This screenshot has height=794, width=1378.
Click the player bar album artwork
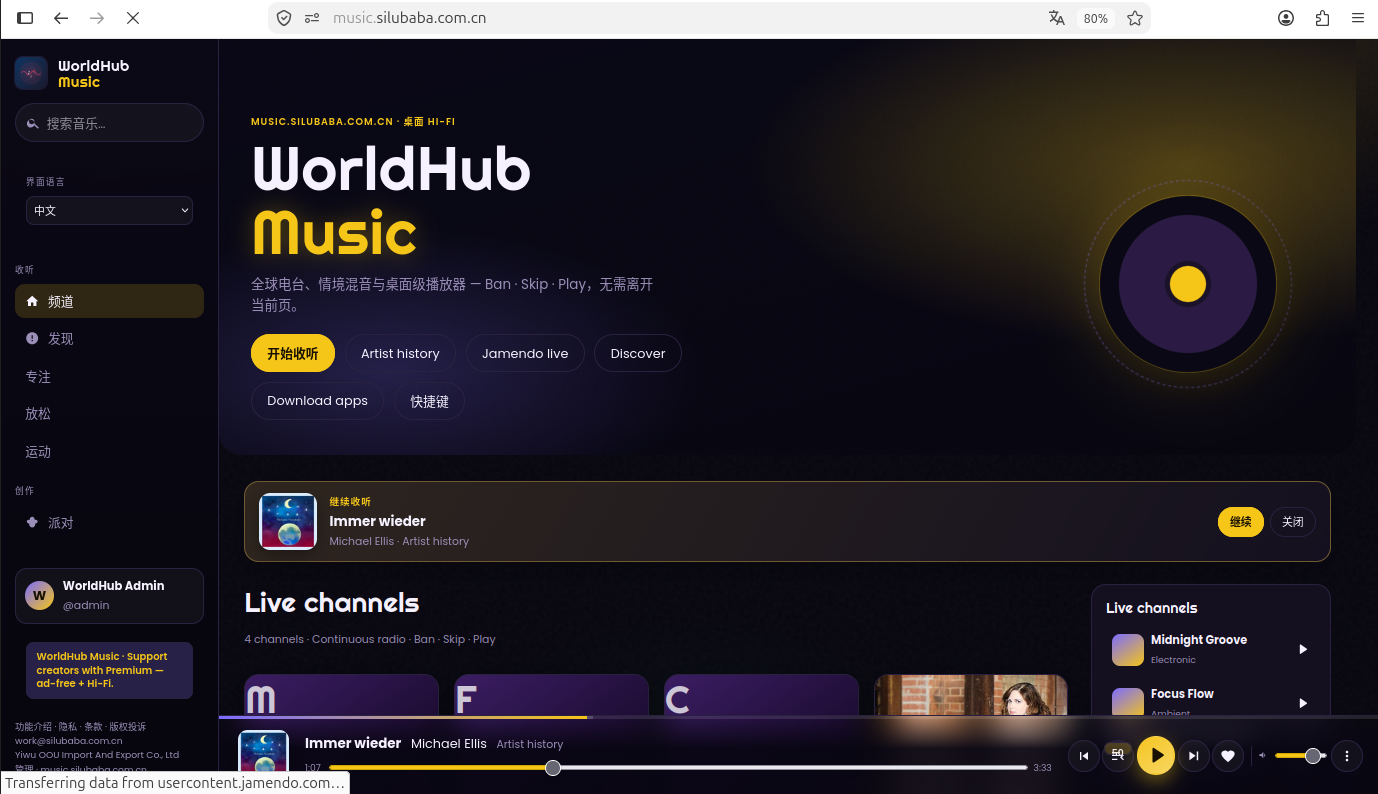click(263, 754)
